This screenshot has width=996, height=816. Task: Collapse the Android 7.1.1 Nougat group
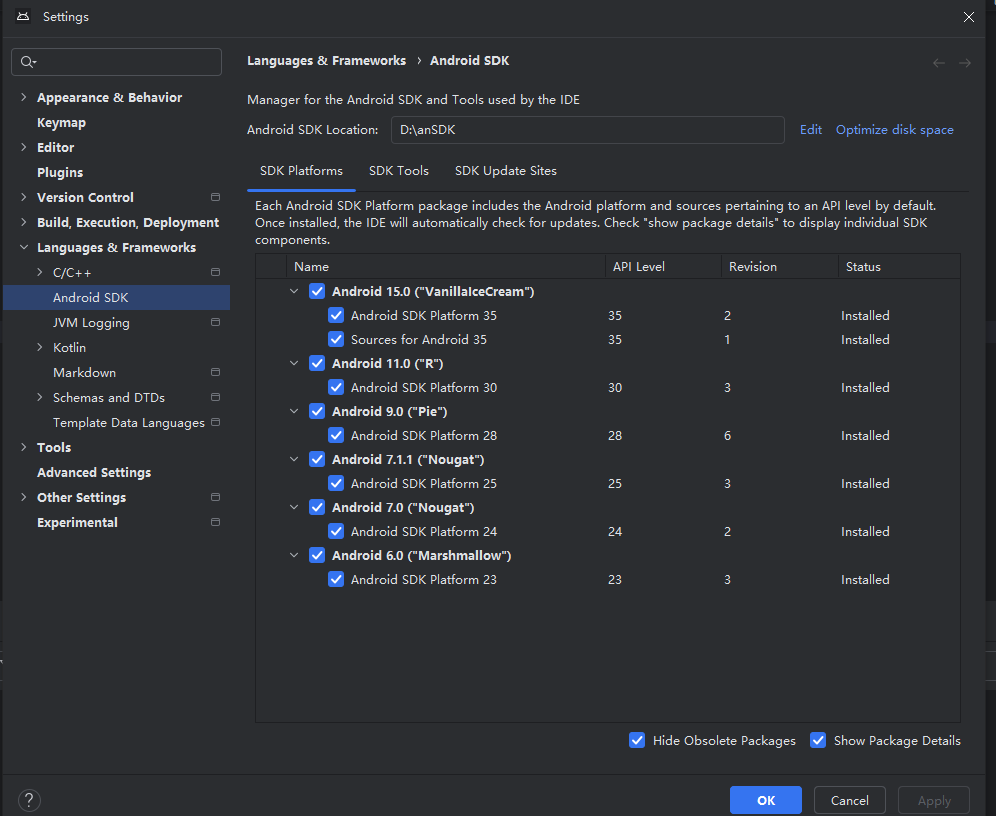294,459
